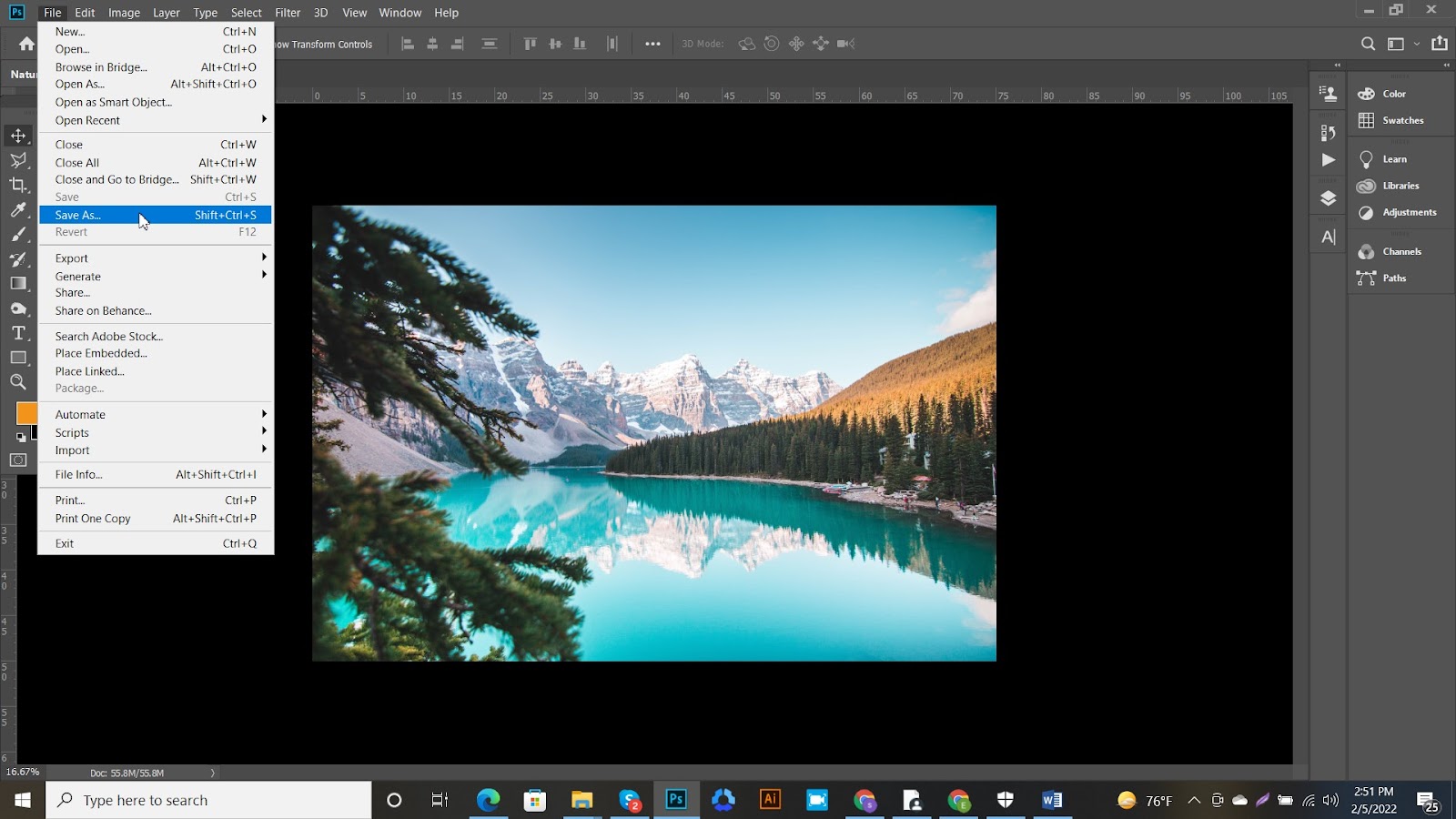Open the workspace switcher dropdown
Viewport: 1456px width, 819px height.
coord(1401,44)
